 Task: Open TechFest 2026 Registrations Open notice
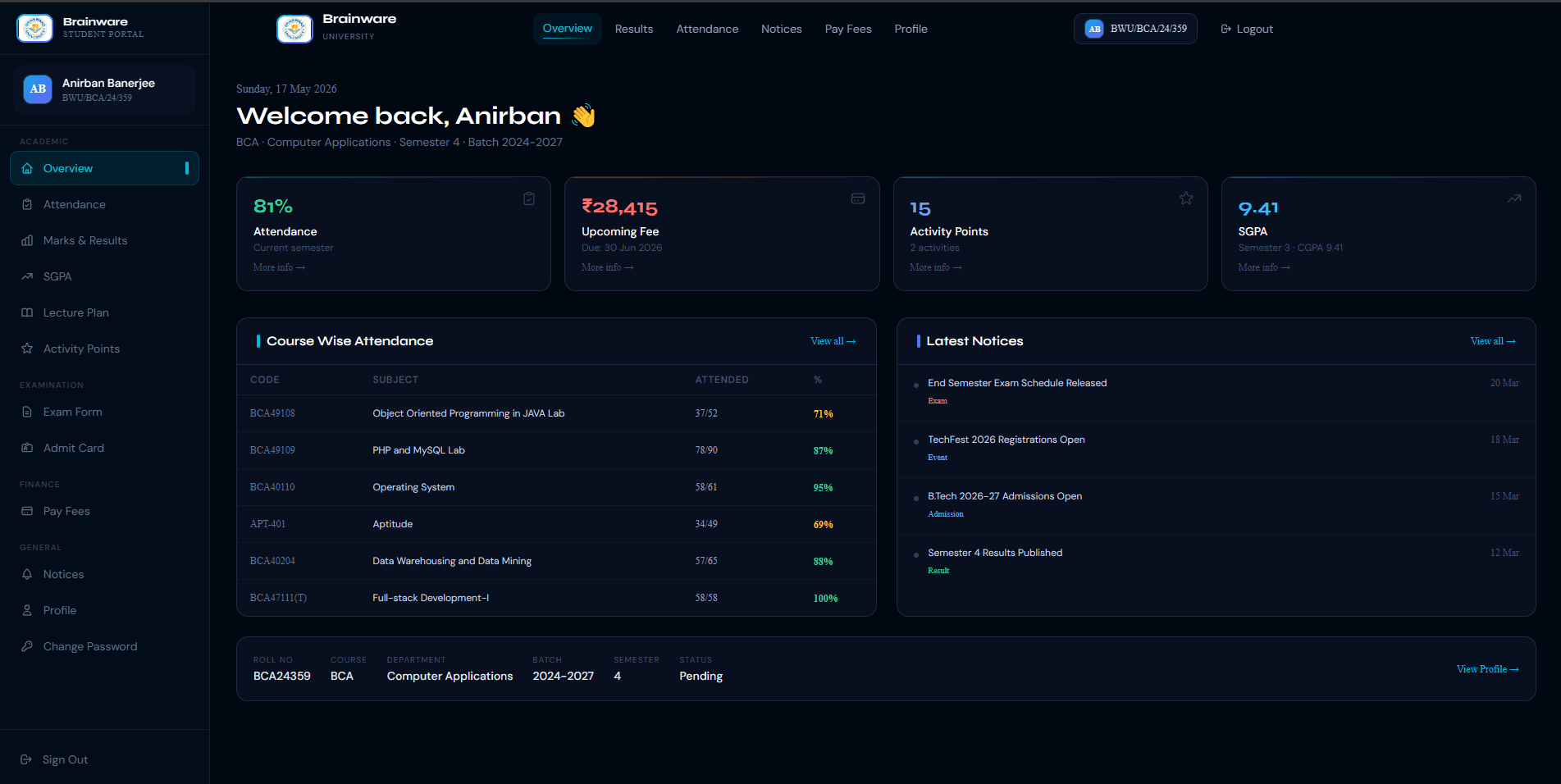point(1216,449)
